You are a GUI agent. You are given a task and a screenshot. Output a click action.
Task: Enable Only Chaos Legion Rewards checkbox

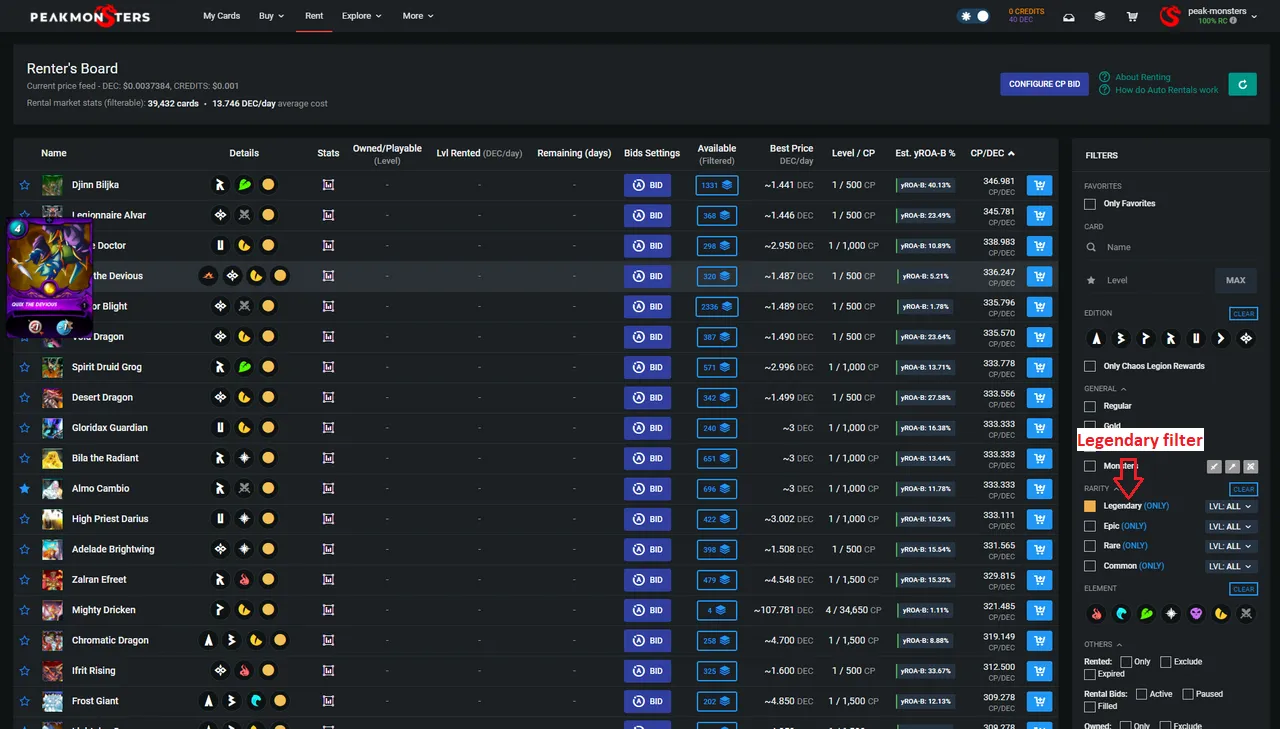[1090, 366]
